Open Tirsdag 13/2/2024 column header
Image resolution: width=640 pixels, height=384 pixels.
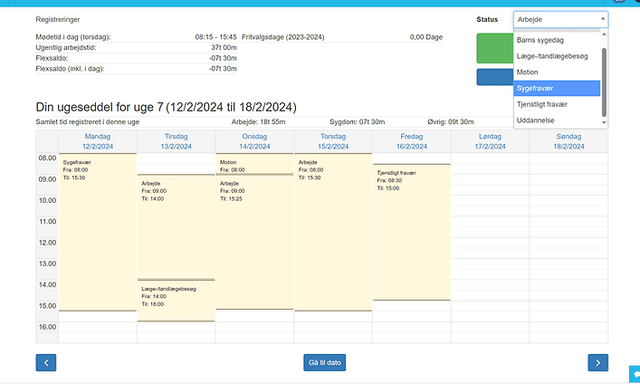(x=176, y=141)
